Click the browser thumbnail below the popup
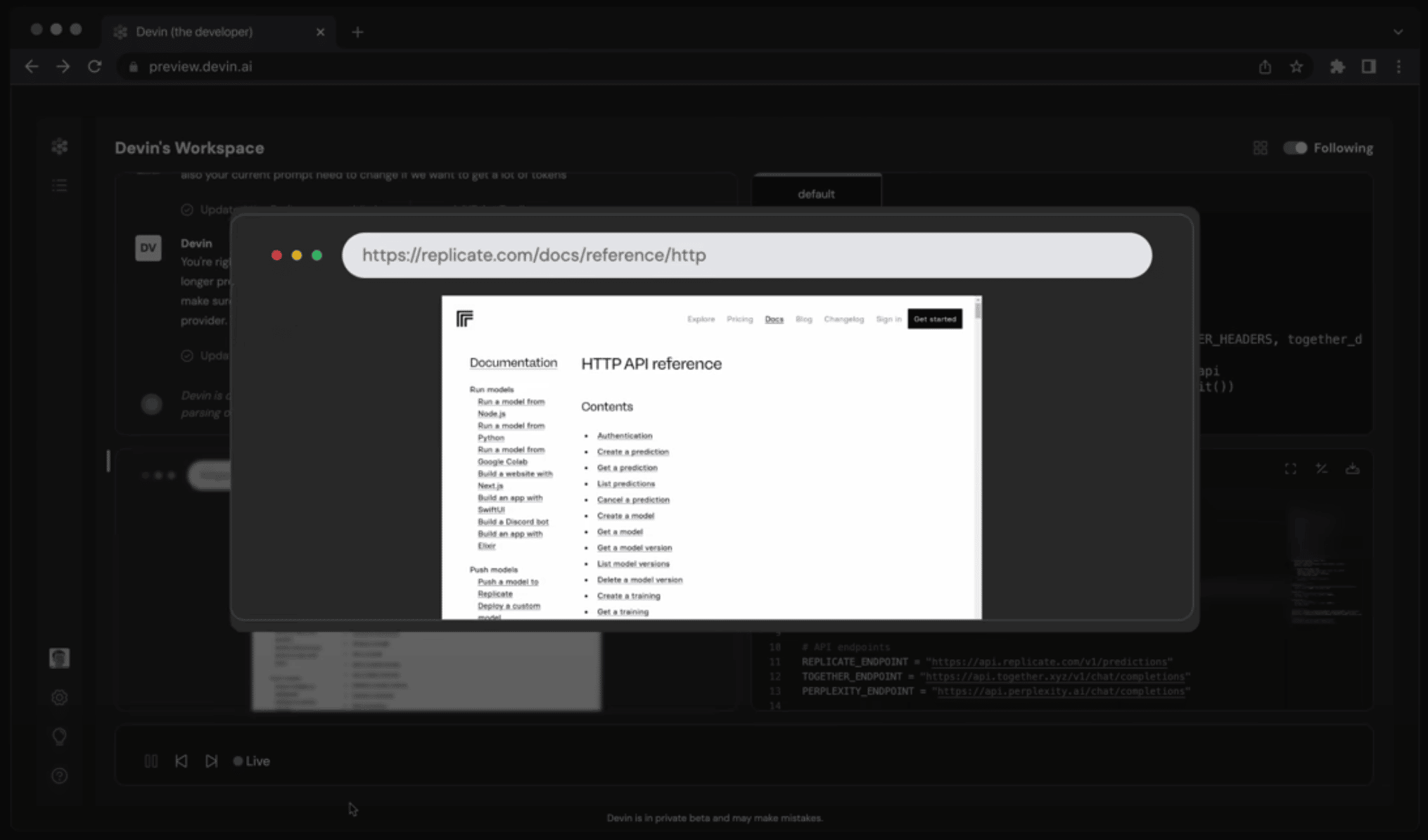 [x=426, y=671]
